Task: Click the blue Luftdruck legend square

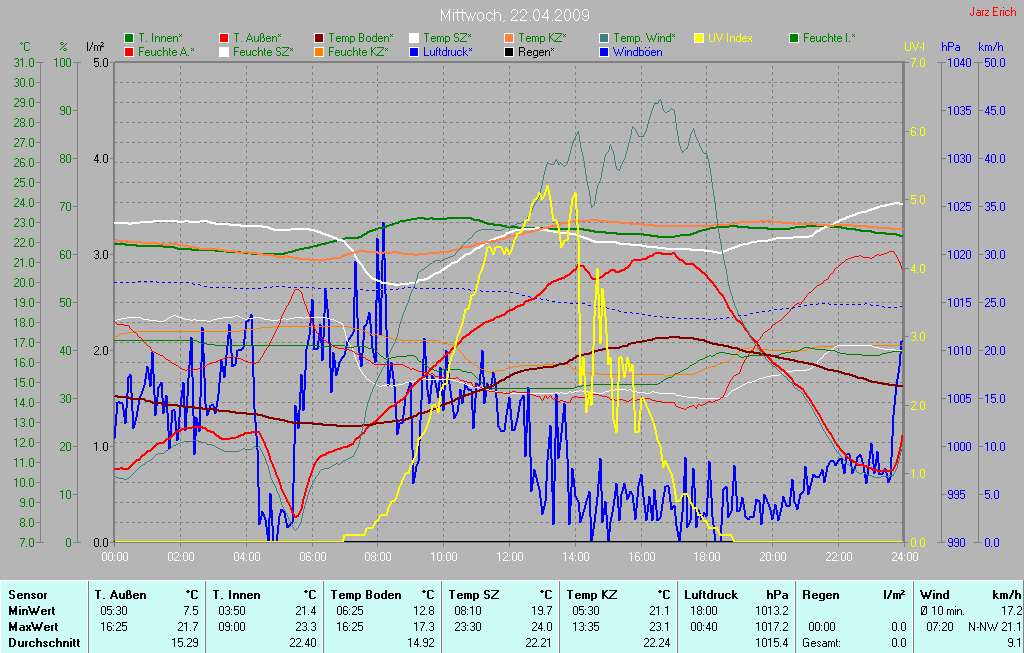Action: pyautogui.click(x=414, y=51)
